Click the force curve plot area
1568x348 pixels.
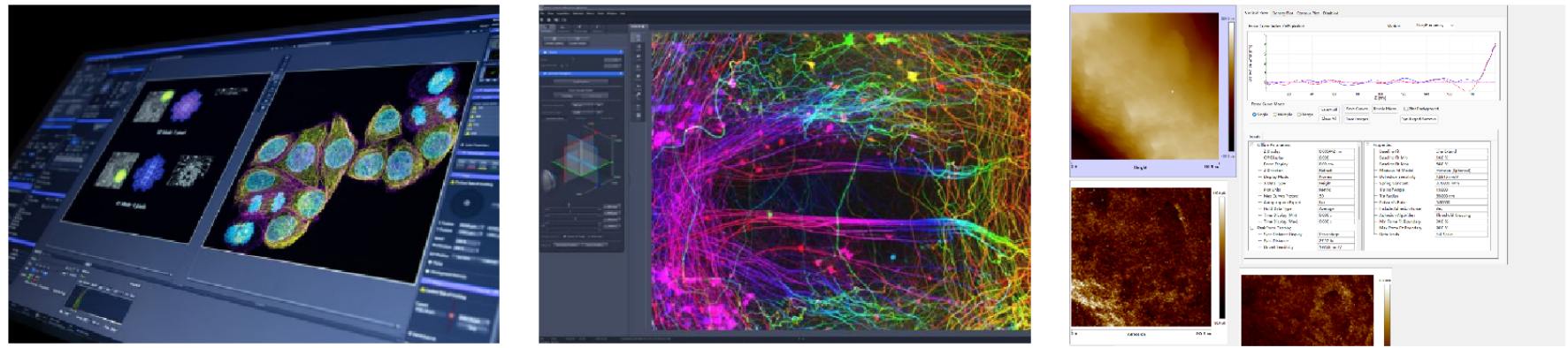point(1381,64)
